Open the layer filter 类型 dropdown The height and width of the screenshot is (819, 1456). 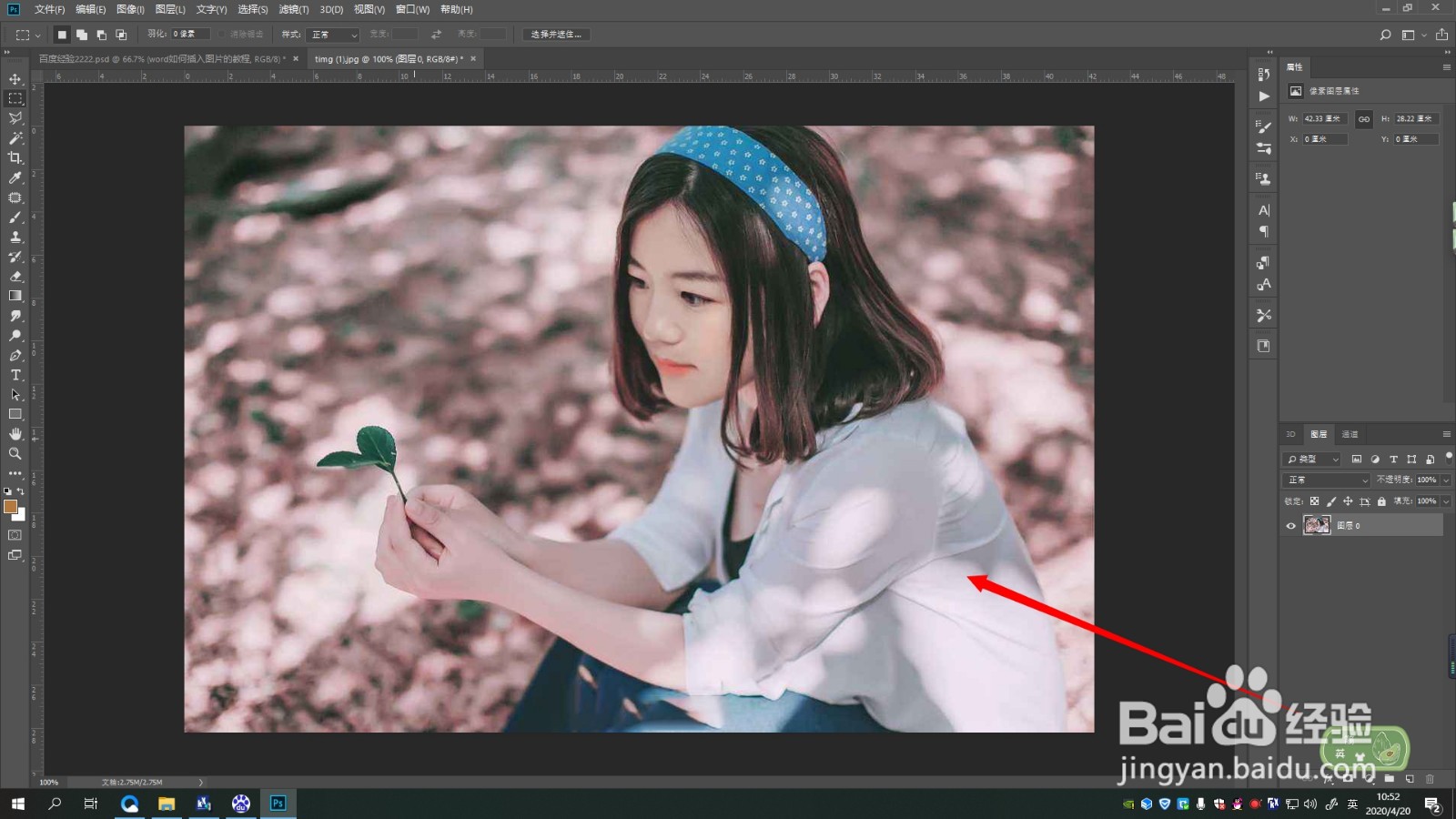1313,460
